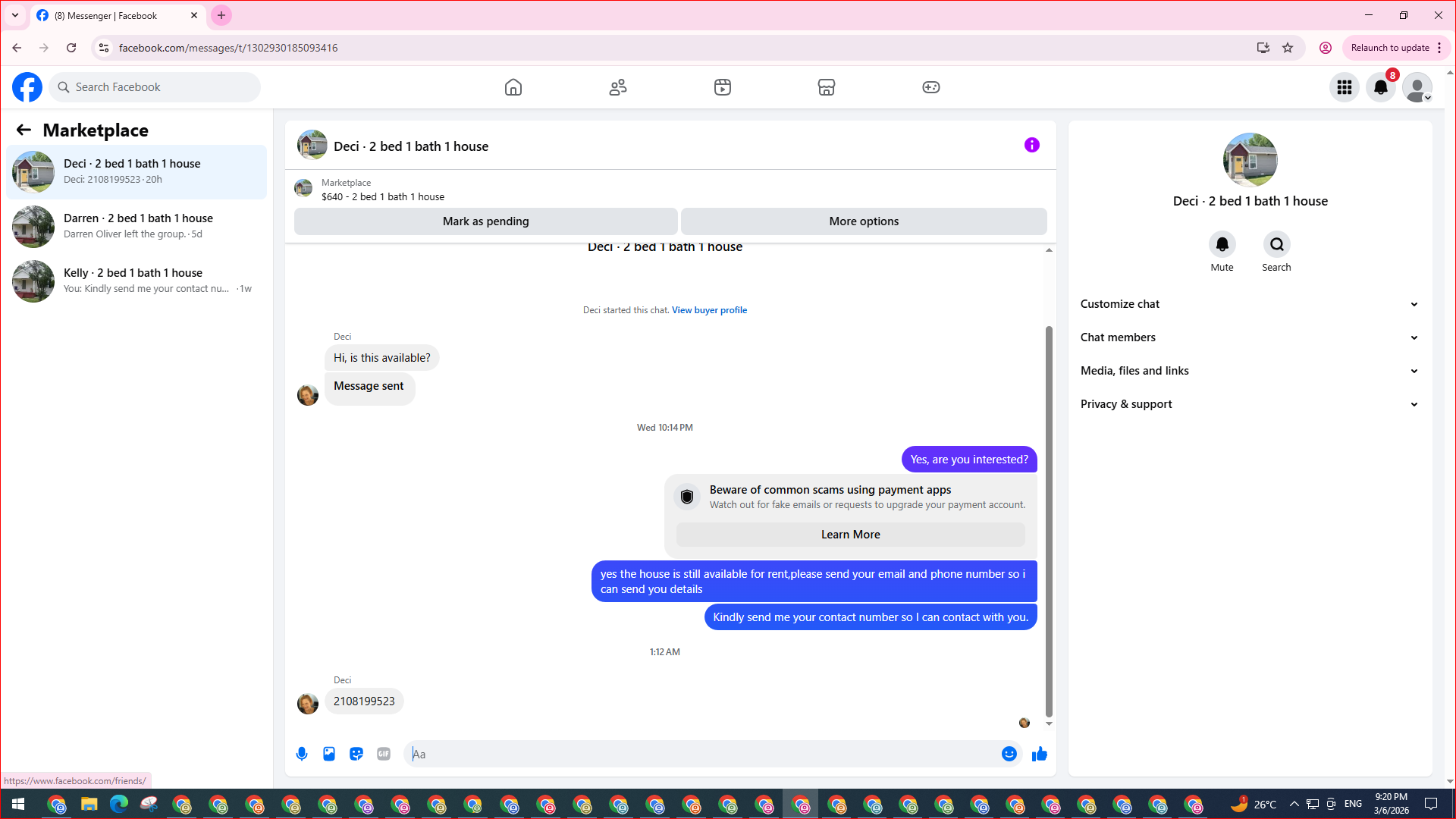Toggle the conversation information panel icon
Viewport: 1456px width, 819px height.
1031,145
